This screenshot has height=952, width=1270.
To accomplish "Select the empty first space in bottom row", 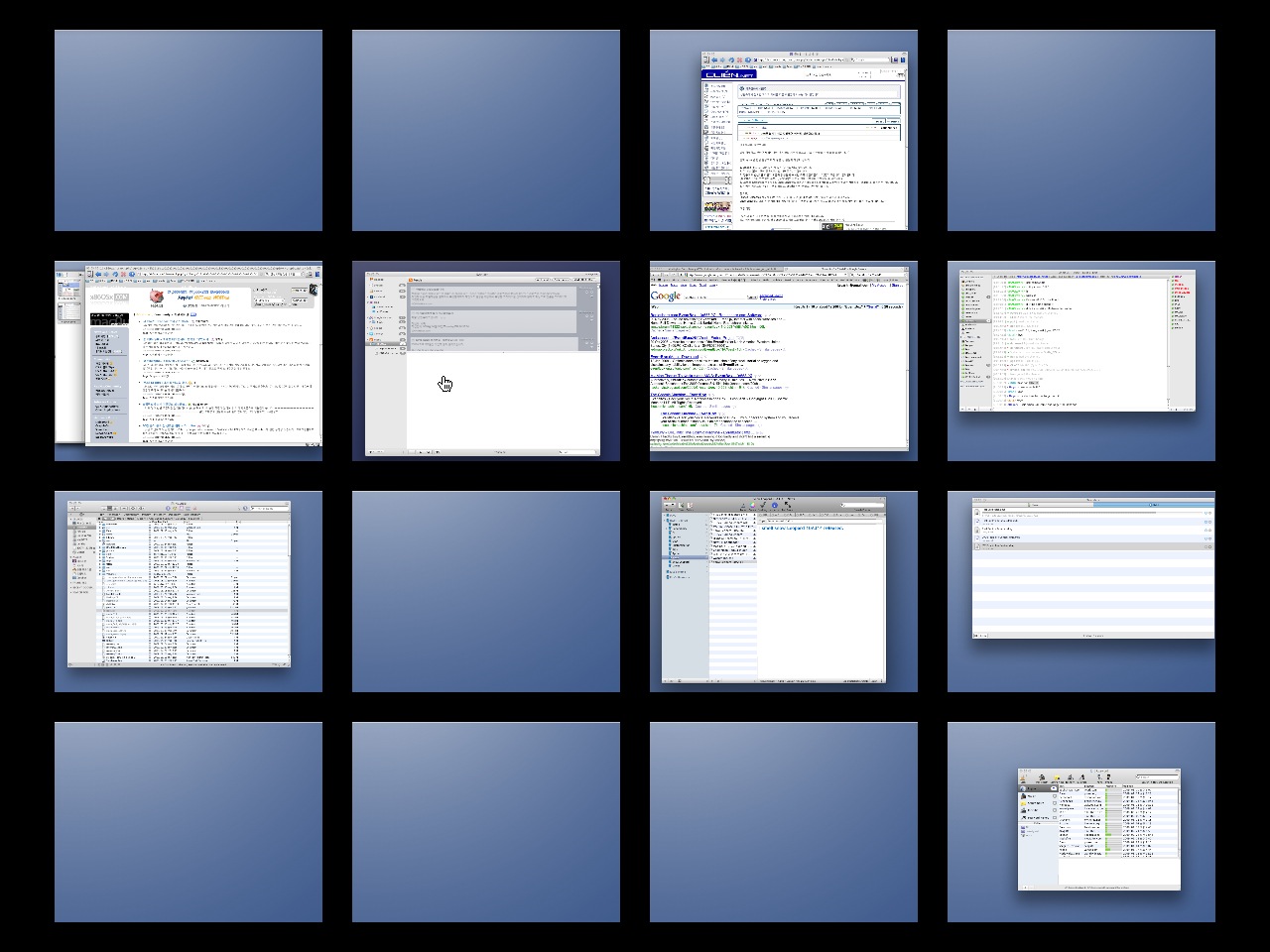I will click(x=189, y=822).
